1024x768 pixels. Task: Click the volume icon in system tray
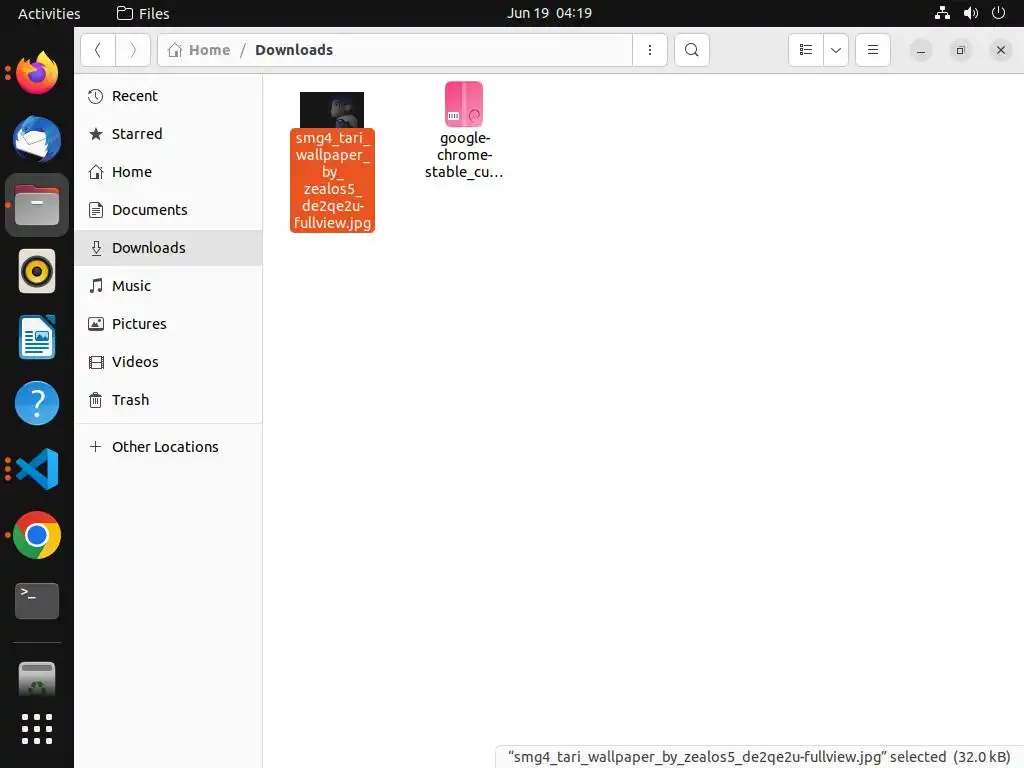pos(971,13)
